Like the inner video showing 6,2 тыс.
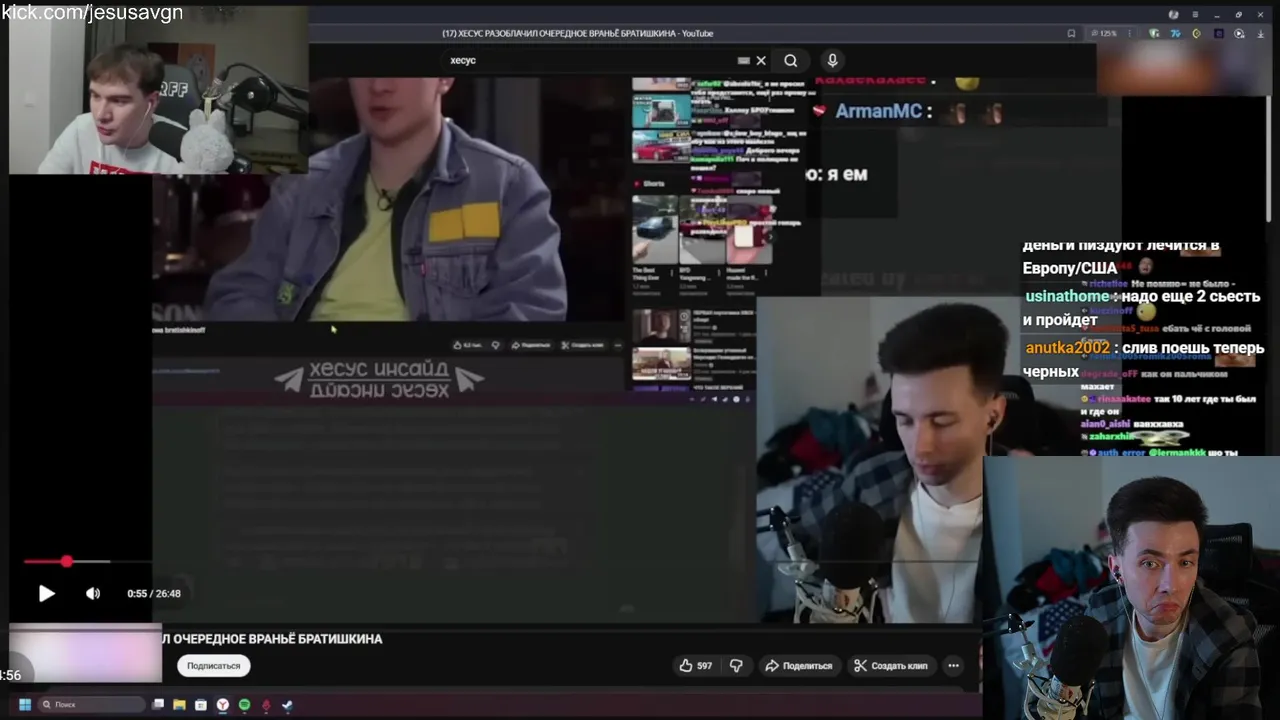Viewport: 1280px width, 720px height. [x=467, y=345]
